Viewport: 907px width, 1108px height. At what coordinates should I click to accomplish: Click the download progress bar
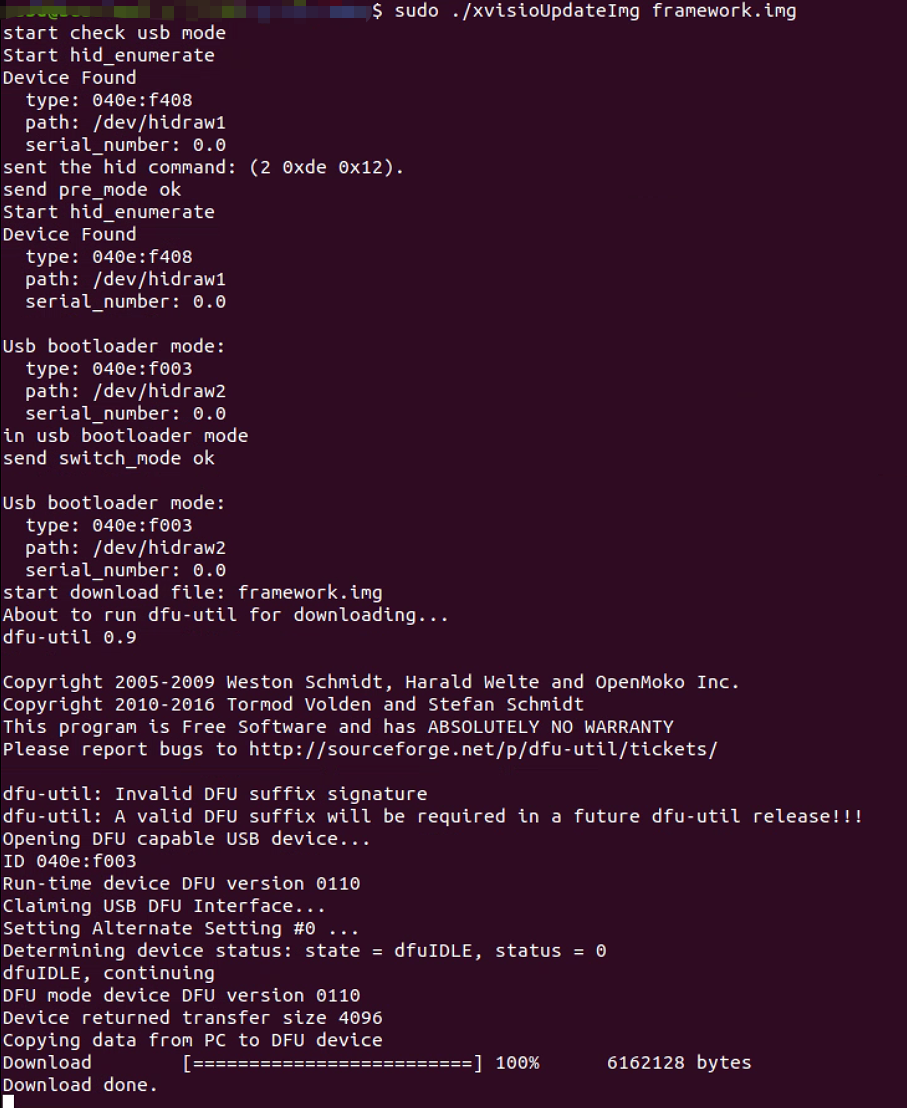pyautogui.click(x=333, y=1063)
